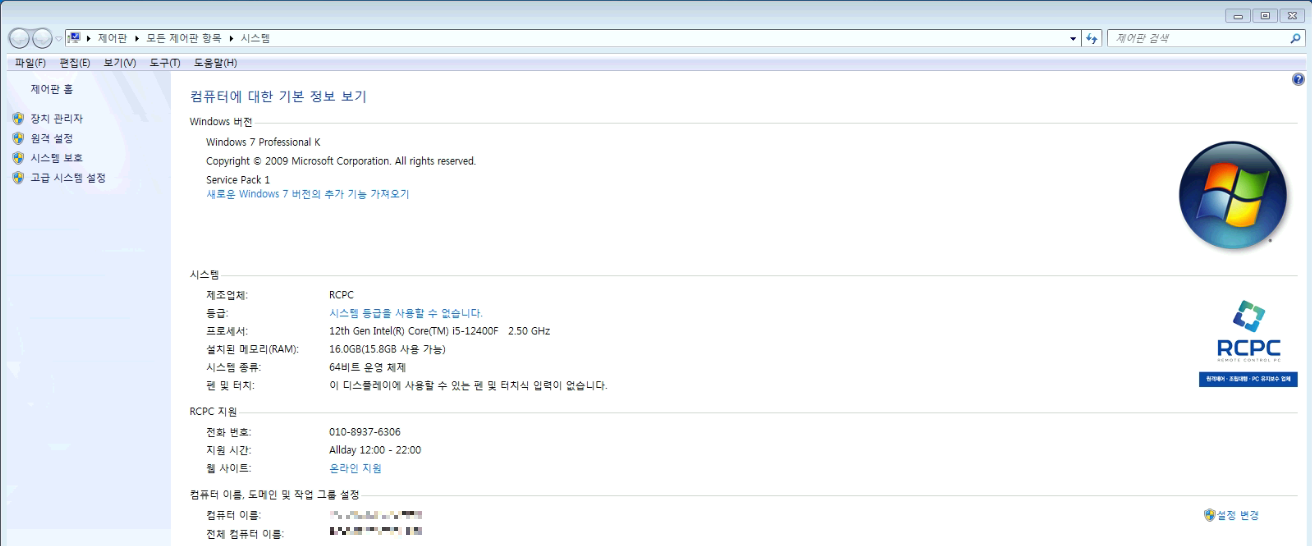Click the Allday 12:00 - 22:00 support hours
The width and height of the screenshot is (1312, 546).
coord(375,450)
